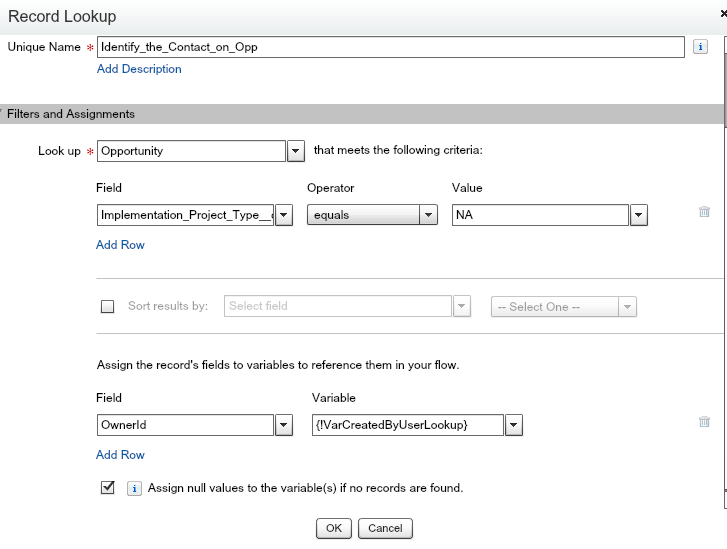
Task: Click Add Row under variable assignments
Action: [120, 455]
